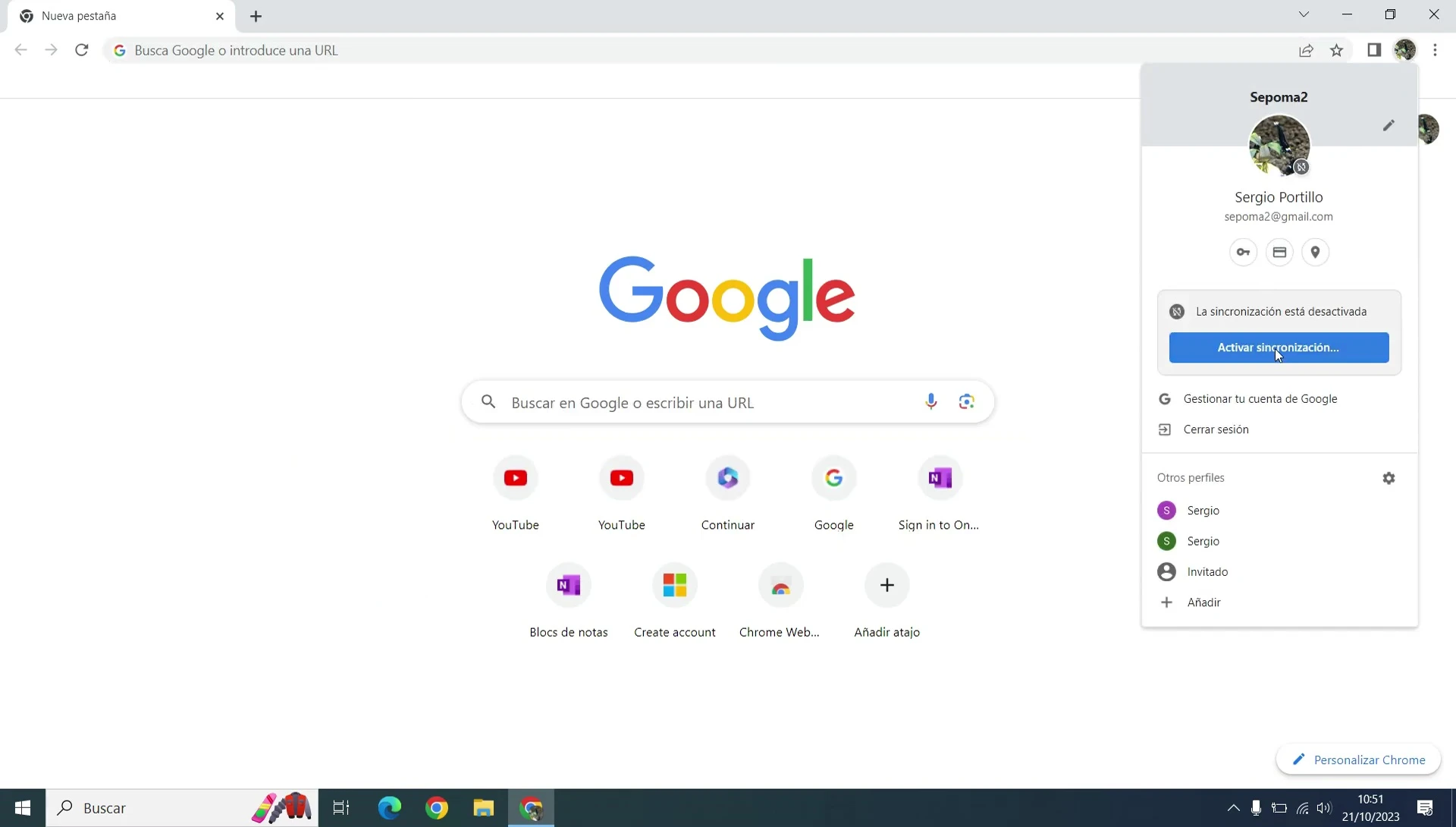Viewport: 1456px width, 827px height.
Task: Click the forward navigation arrow
Action: point(51,50)
